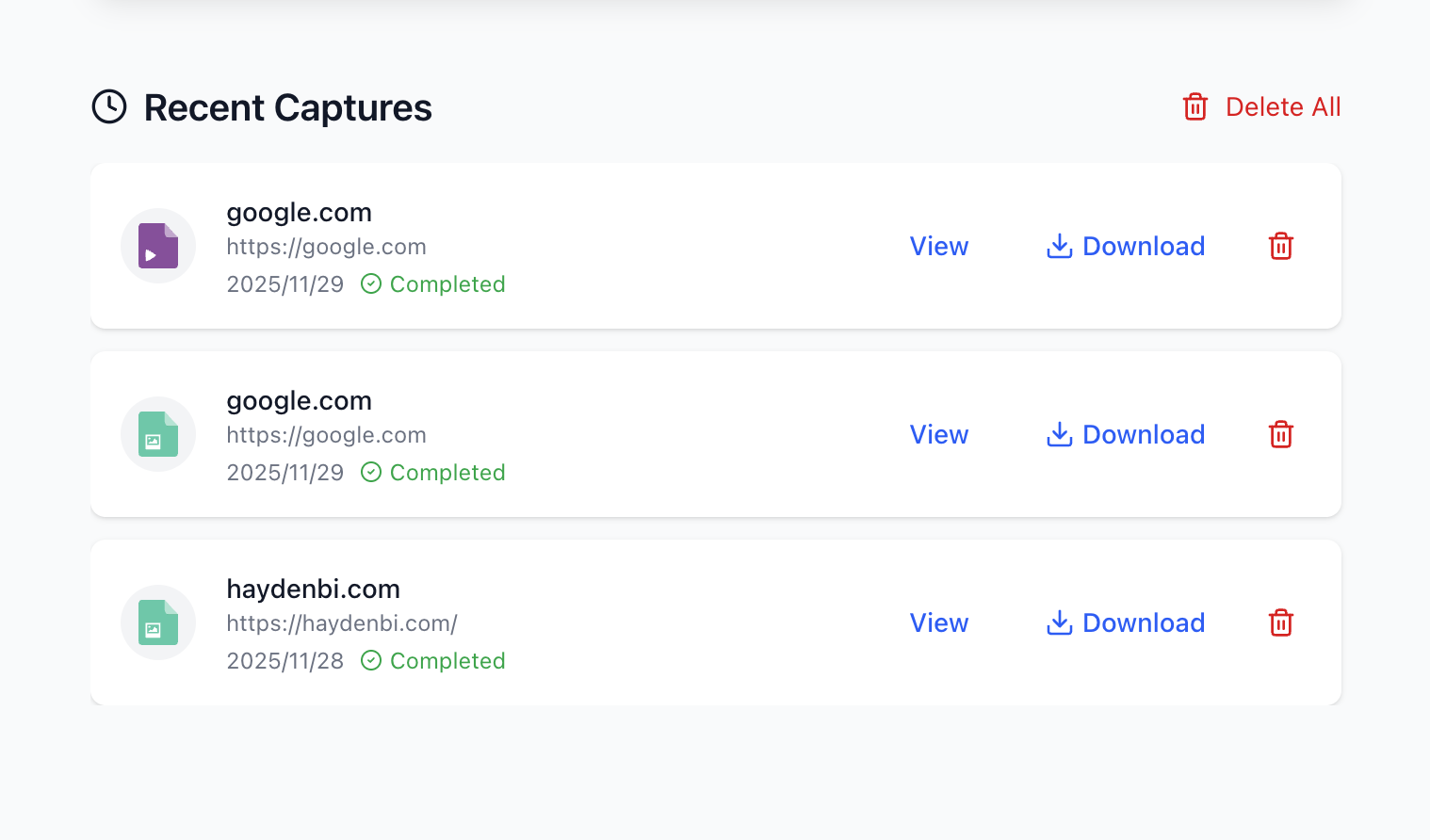Open View for the second google.com capture

tap(938, 434)
